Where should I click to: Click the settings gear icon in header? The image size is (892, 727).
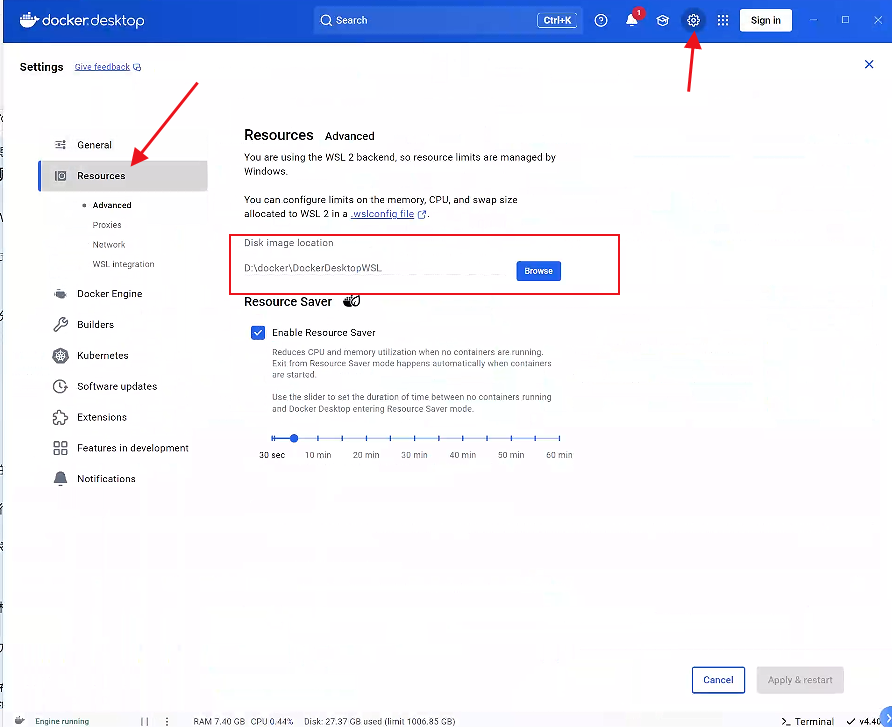[x=693, y=20]
